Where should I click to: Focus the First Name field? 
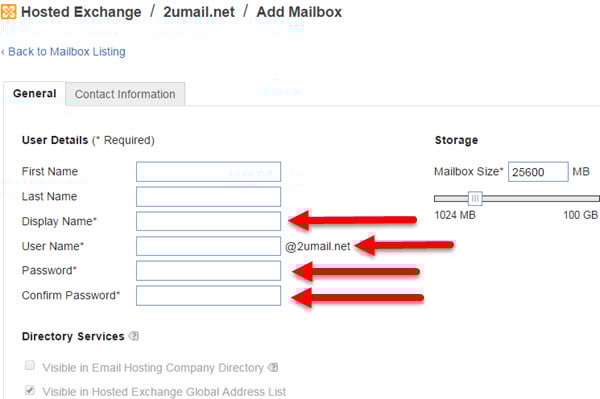pyautogui.click(x=208, y=172)
